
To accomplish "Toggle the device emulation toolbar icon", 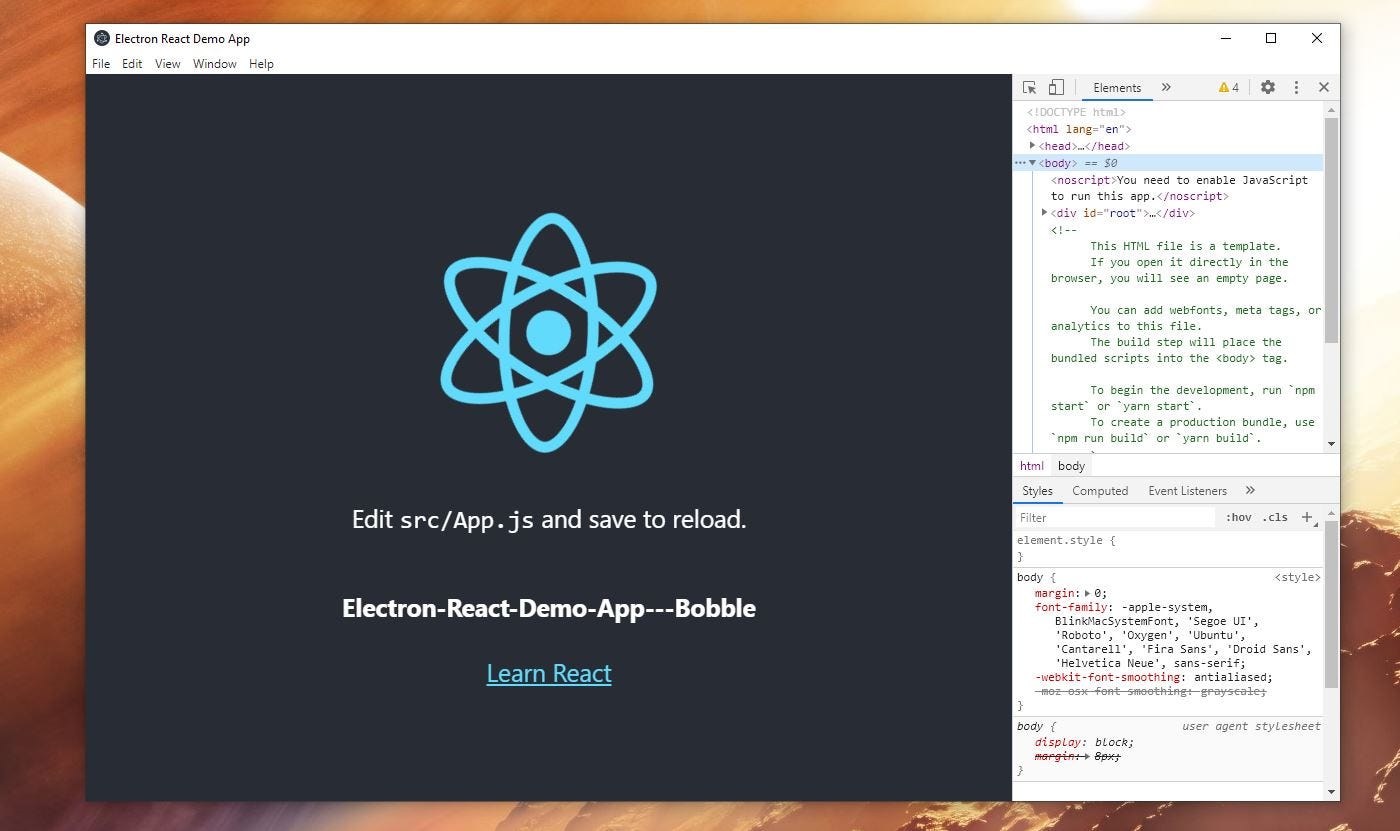I will coord(1055,87).
